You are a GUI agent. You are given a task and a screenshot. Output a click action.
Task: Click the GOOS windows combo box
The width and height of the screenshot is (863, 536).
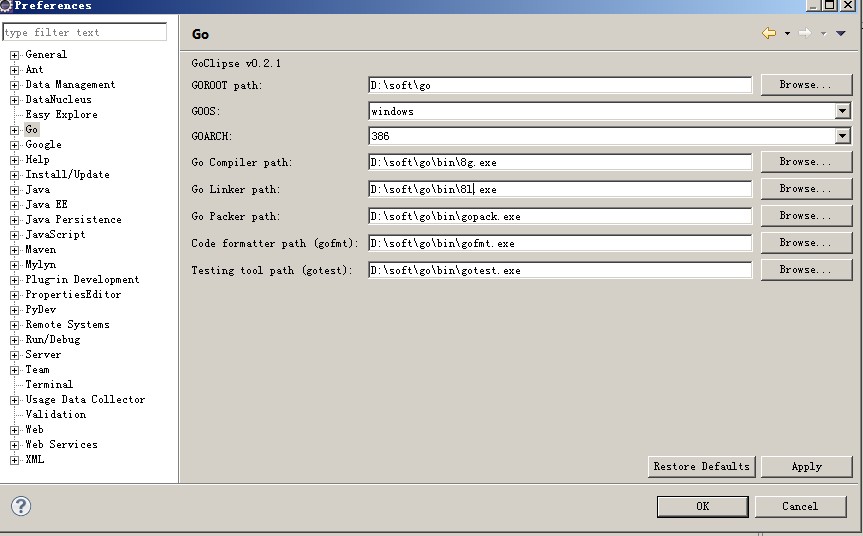click(x=609, y=111)
